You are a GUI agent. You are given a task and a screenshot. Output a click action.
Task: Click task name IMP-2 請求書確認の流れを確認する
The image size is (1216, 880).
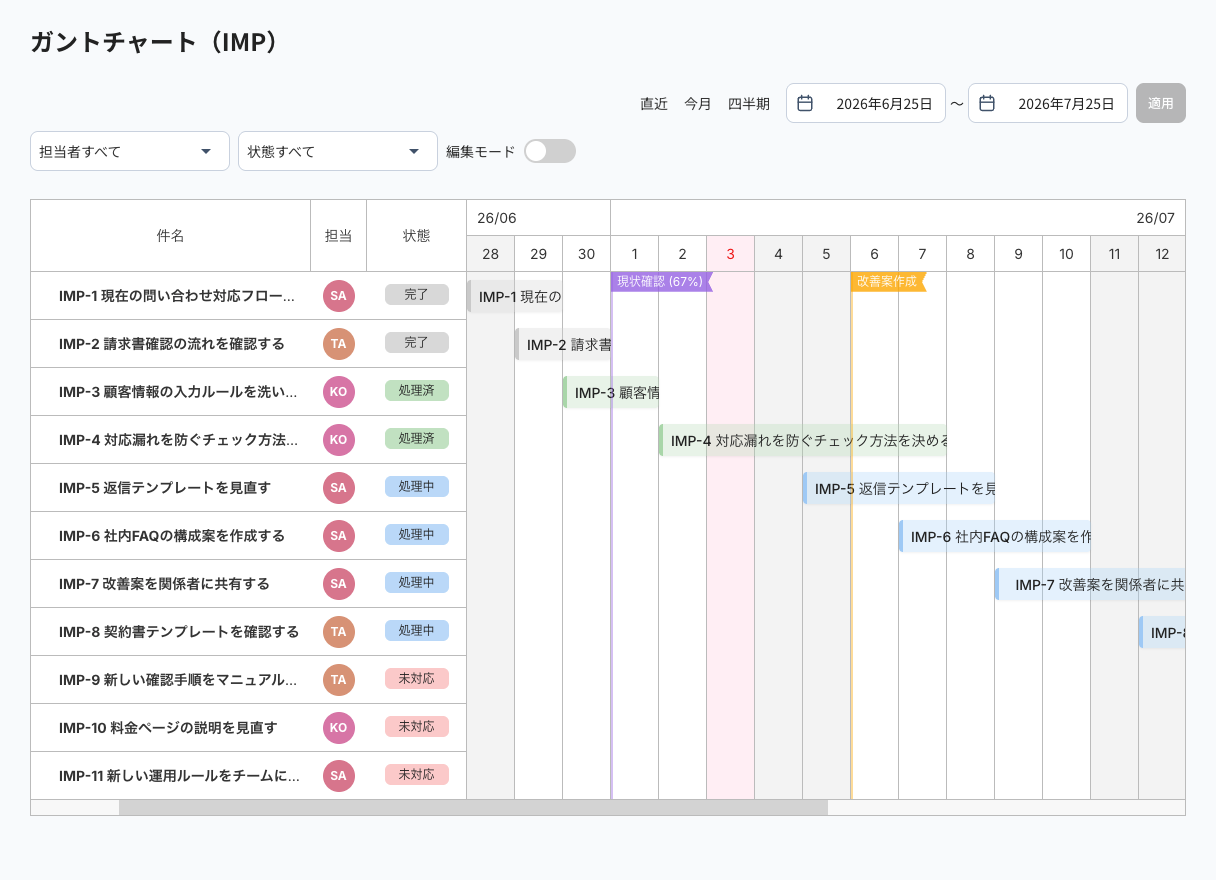tap(172, 344)
